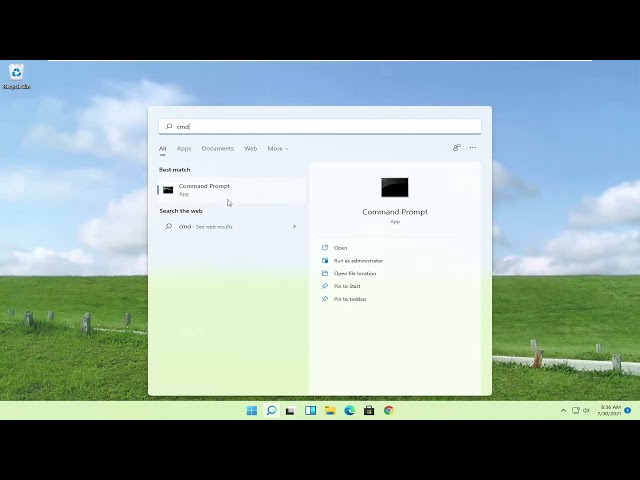
Task: Click the Pin to Start pin icon
Action: tap(325, 286)
